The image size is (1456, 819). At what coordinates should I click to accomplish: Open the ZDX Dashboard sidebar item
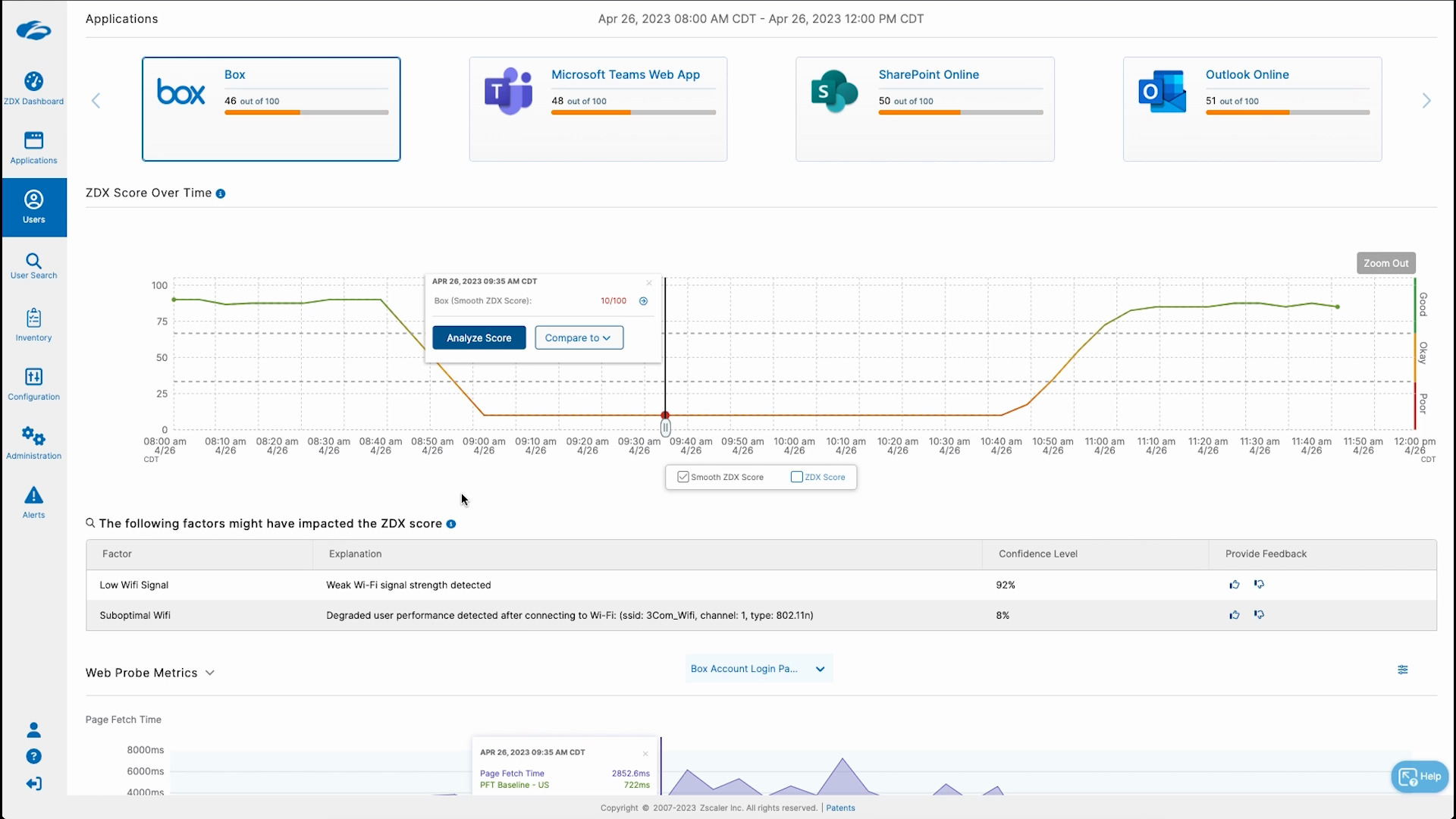click(33, 88)
